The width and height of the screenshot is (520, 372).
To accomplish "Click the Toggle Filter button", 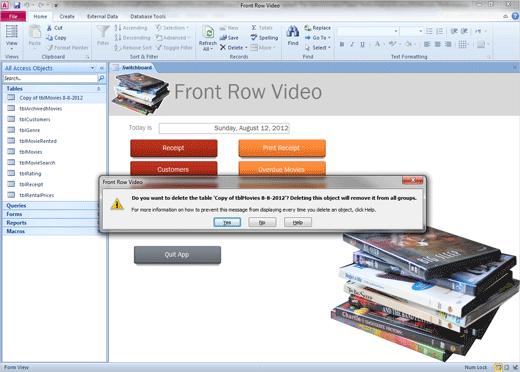I will pos(174,48).
